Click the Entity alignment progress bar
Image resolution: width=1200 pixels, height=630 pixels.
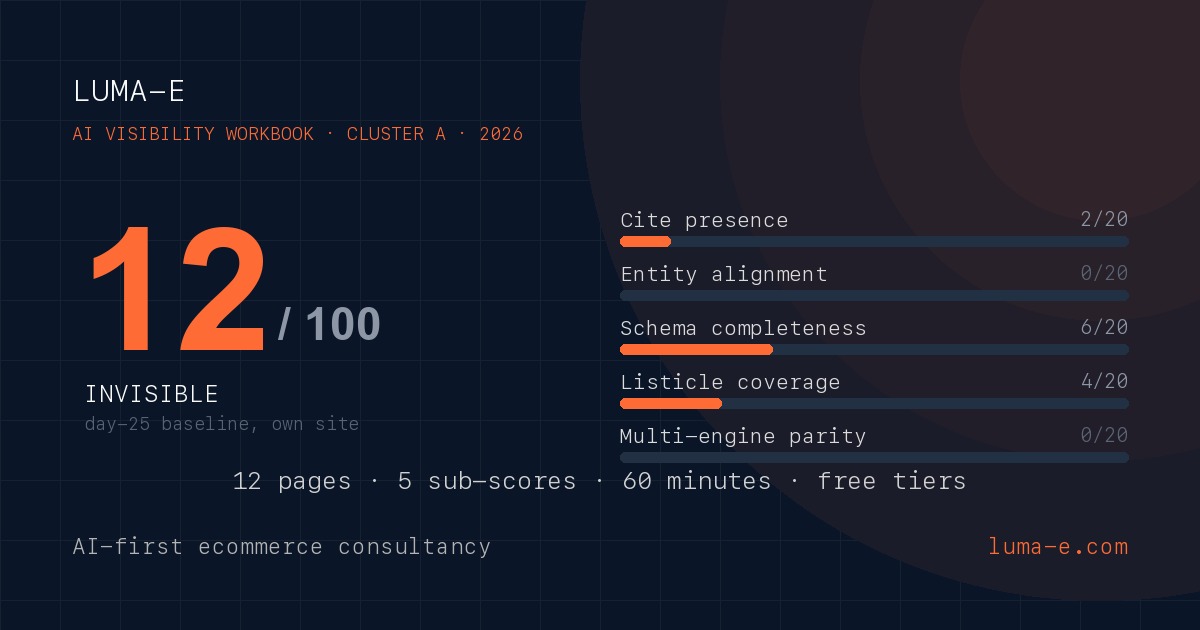coord(874,295)
